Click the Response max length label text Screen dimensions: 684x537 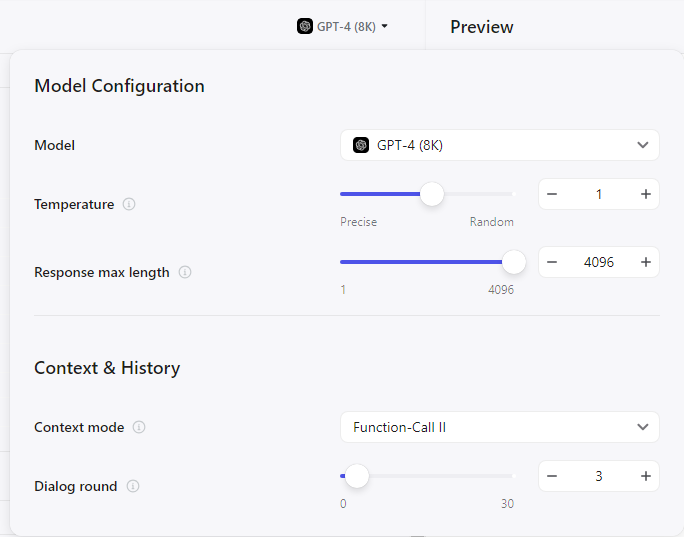(x=102, y=272)
